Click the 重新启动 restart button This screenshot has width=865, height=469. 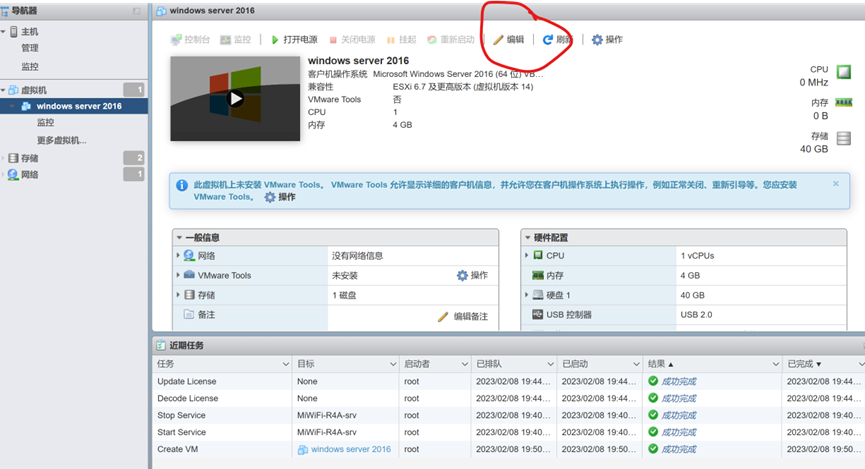(x=451, y=39)
